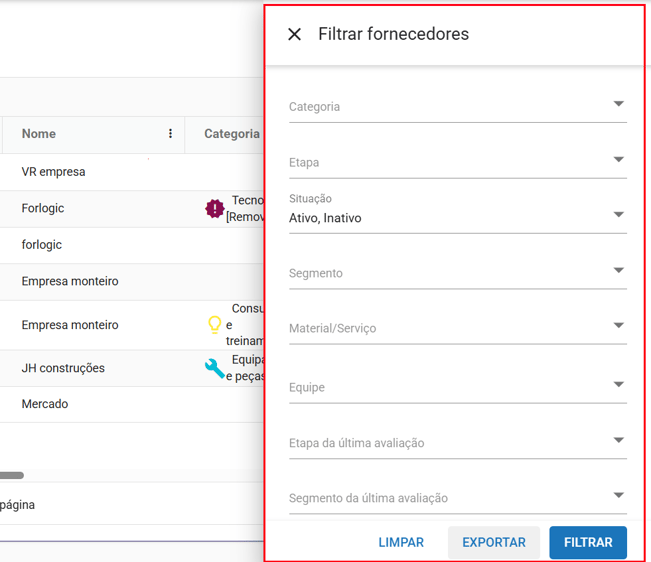The width and height of the screenshot is (651, 562).
Task: Click the EXPORTAR button
Action: click(x=494, y=542)
